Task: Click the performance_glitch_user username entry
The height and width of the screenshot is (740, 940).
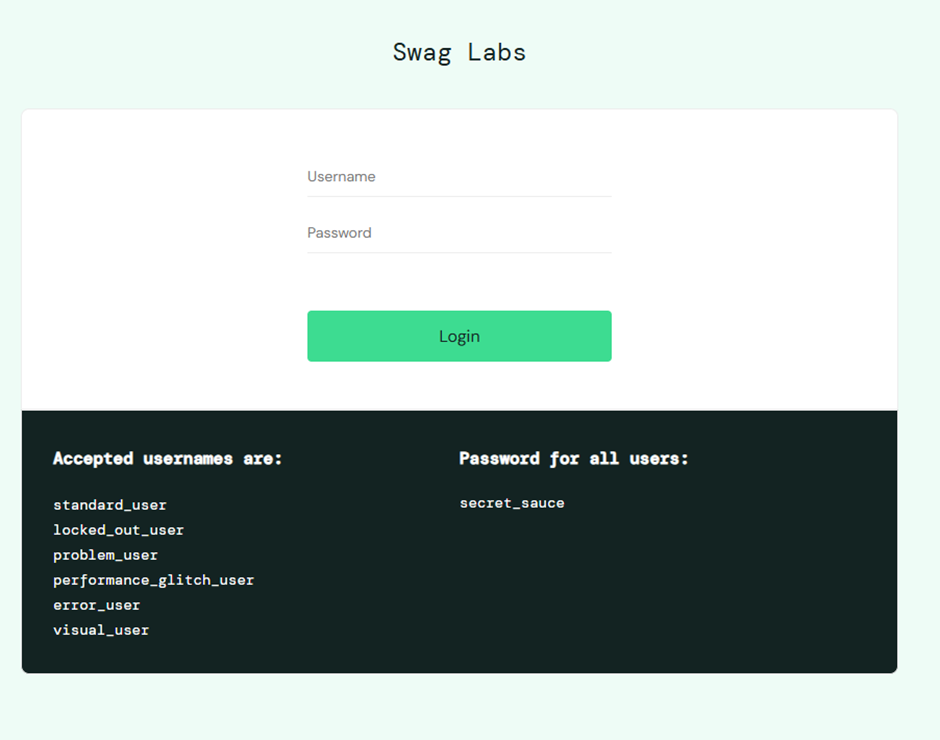Action: pos(153,580)
